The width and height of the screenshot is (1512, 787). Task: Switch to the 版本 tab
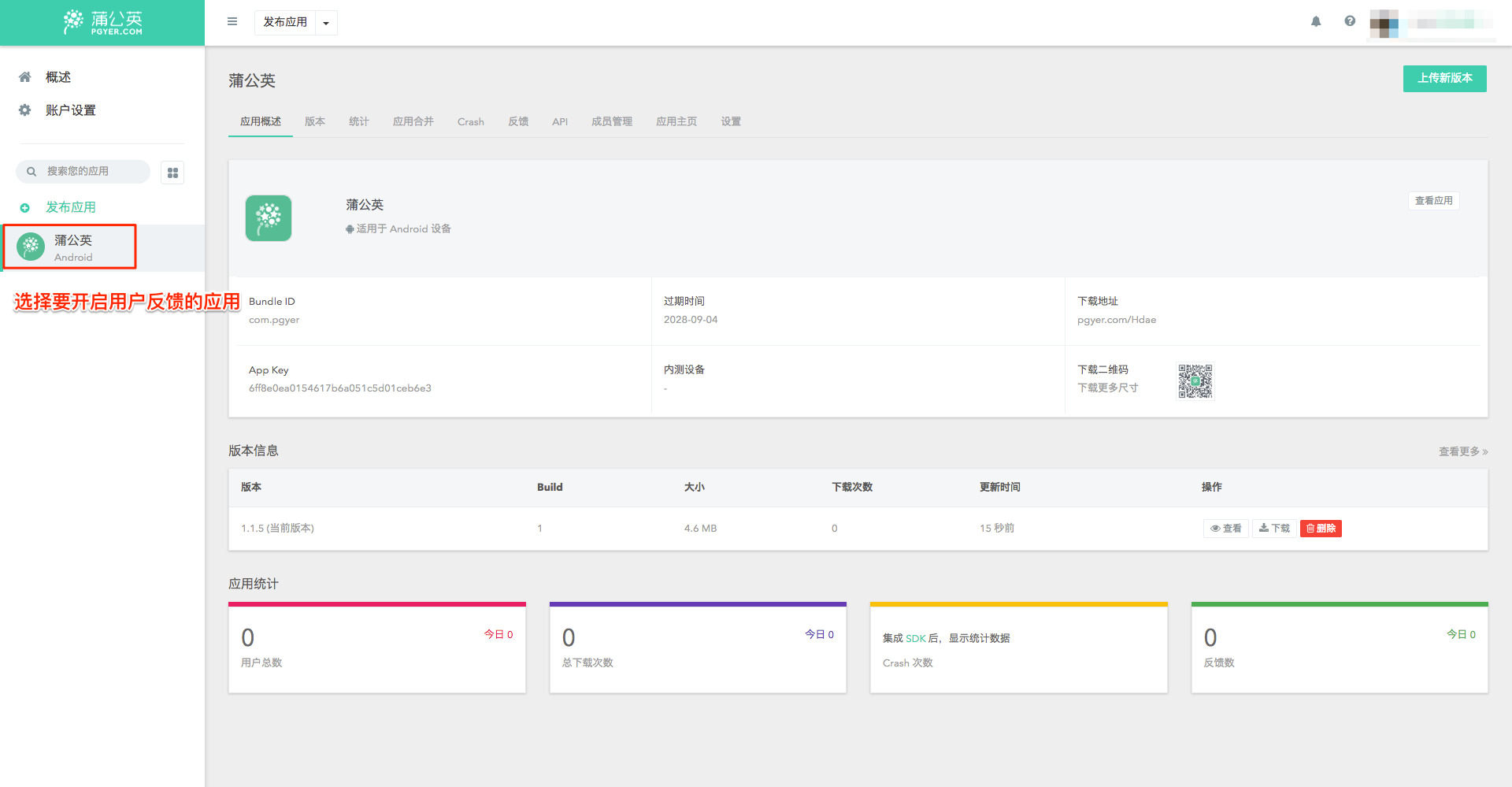tap(315, 121)
